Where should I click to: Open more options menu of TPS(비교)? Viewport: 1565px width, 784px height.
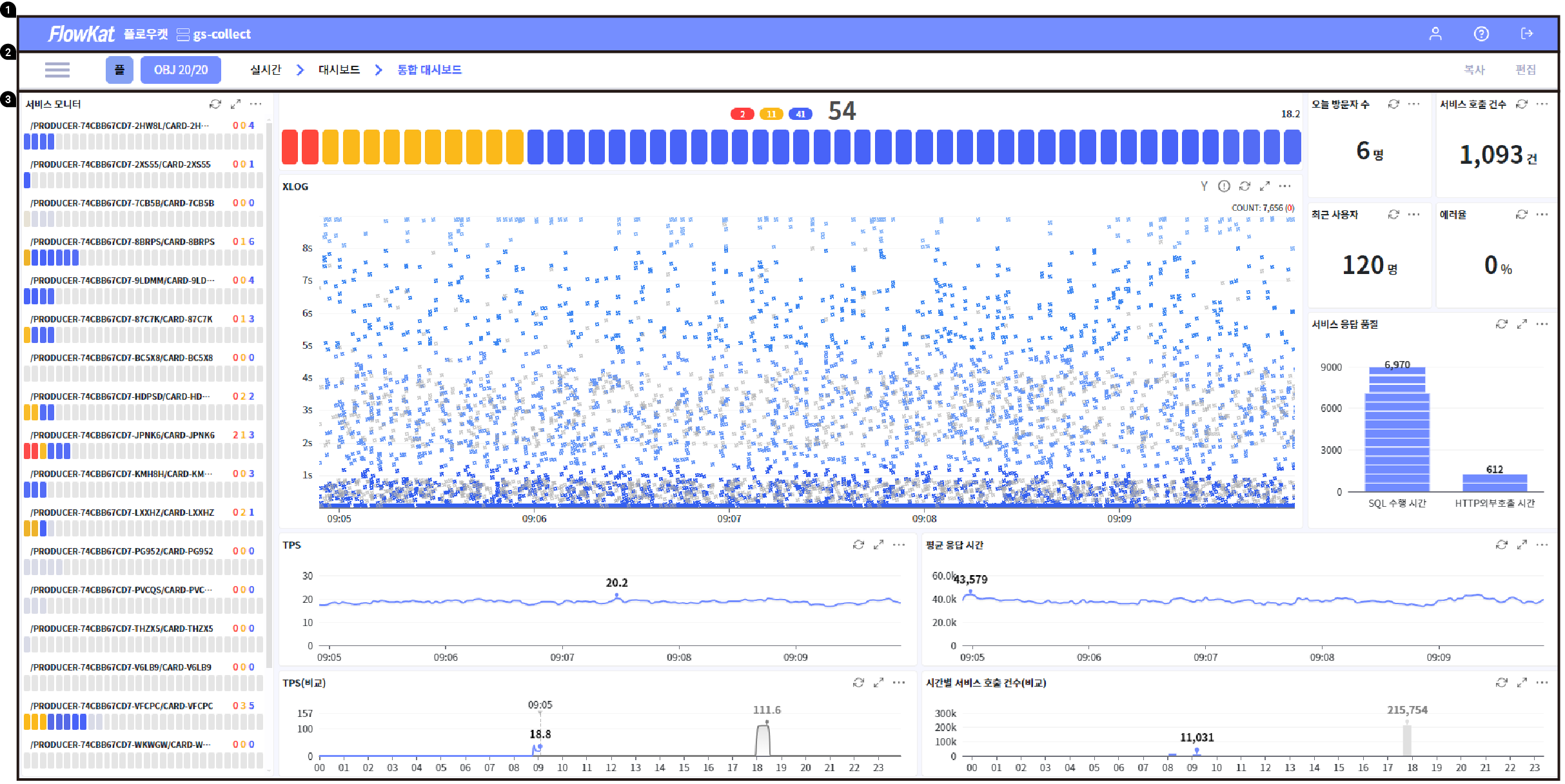point(899,682)
